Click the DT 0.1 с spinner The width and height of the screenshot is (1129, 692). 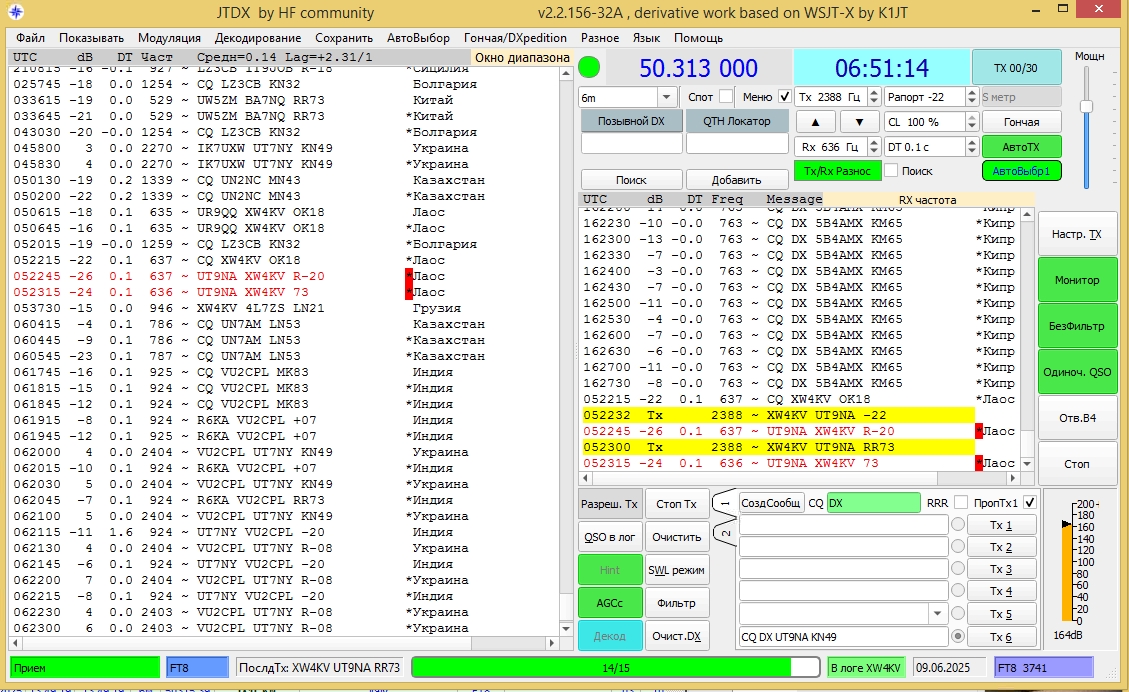tap(930, 147)
